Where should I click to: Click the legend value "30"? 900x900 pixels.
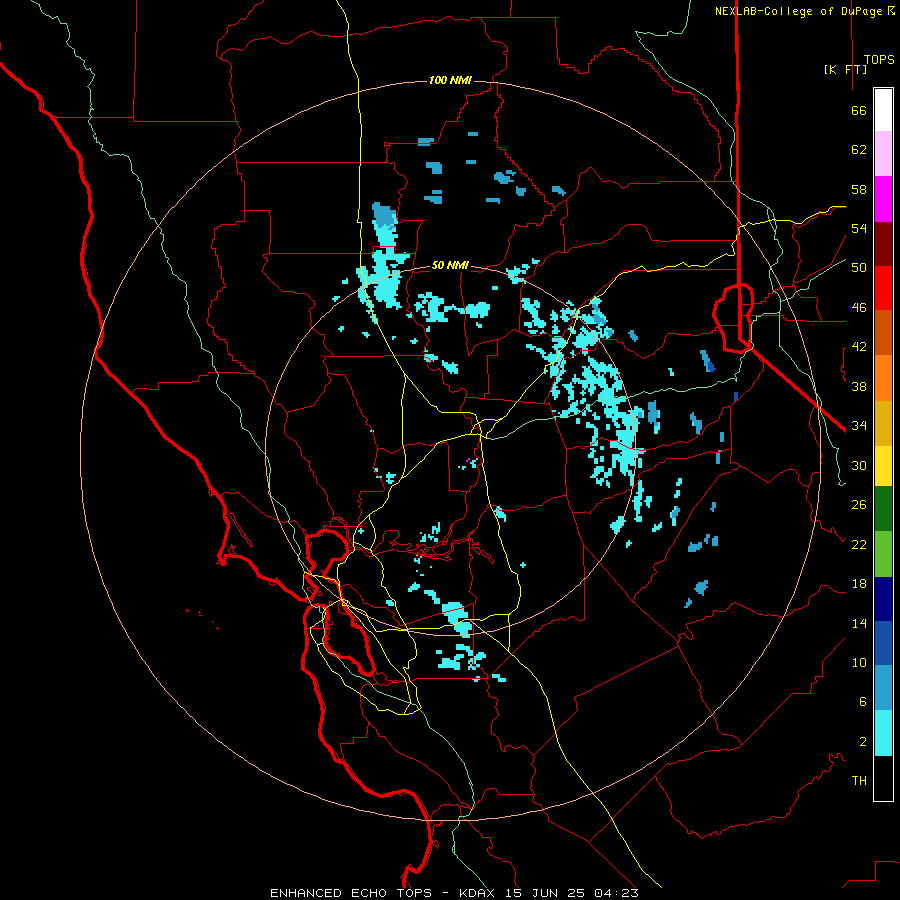pyautogui.click(x=859, y=465)
